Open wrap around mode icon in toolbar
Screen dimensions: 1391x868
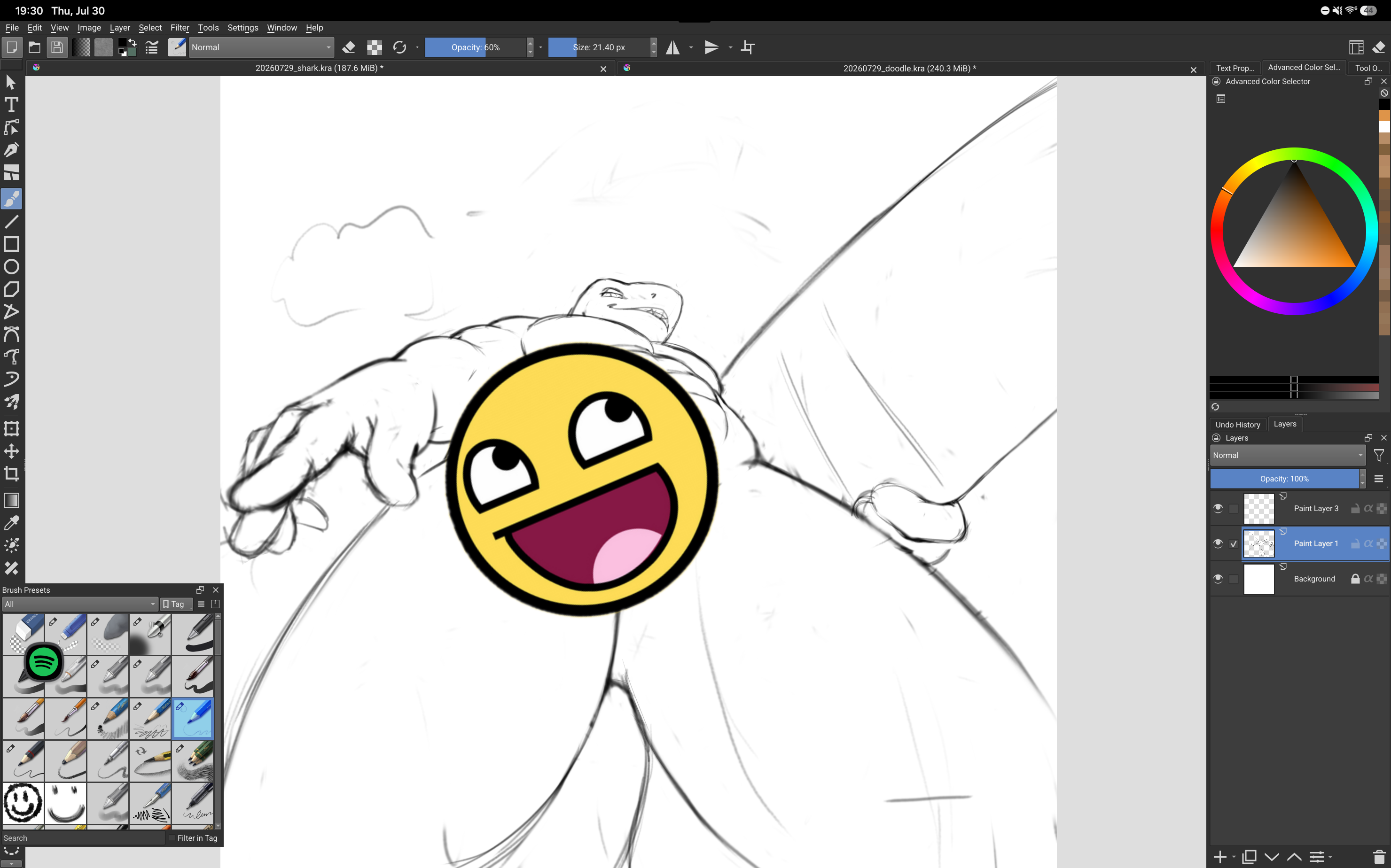[748, 47]
